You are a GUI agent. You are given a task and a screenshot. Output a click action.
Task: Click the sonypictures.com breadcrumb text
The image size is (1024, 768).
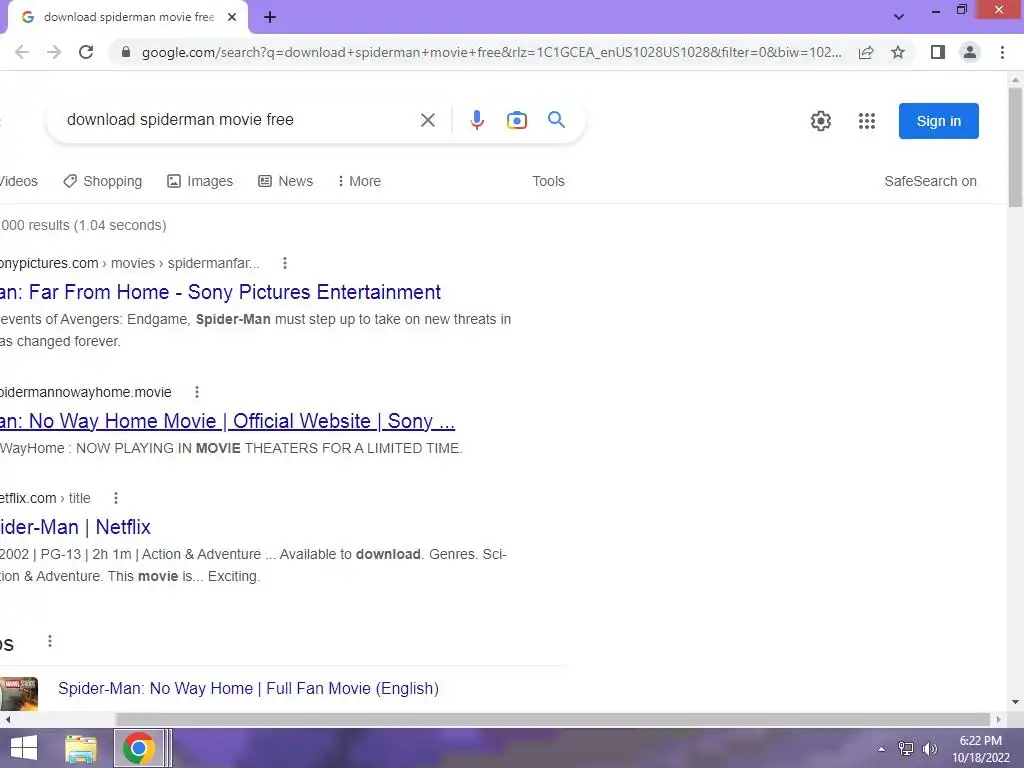129,263
